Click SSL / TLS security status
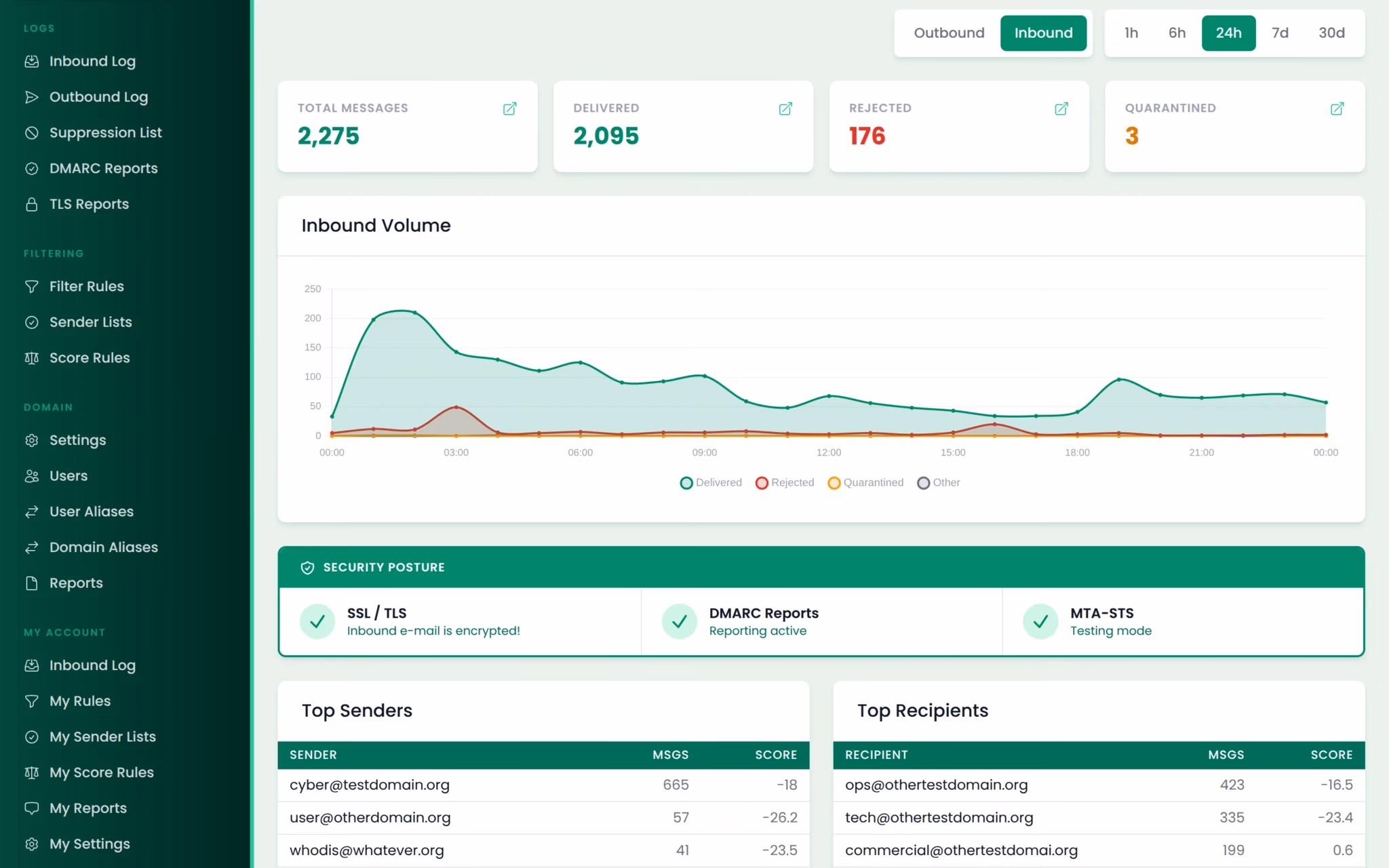 pos(461,622)
